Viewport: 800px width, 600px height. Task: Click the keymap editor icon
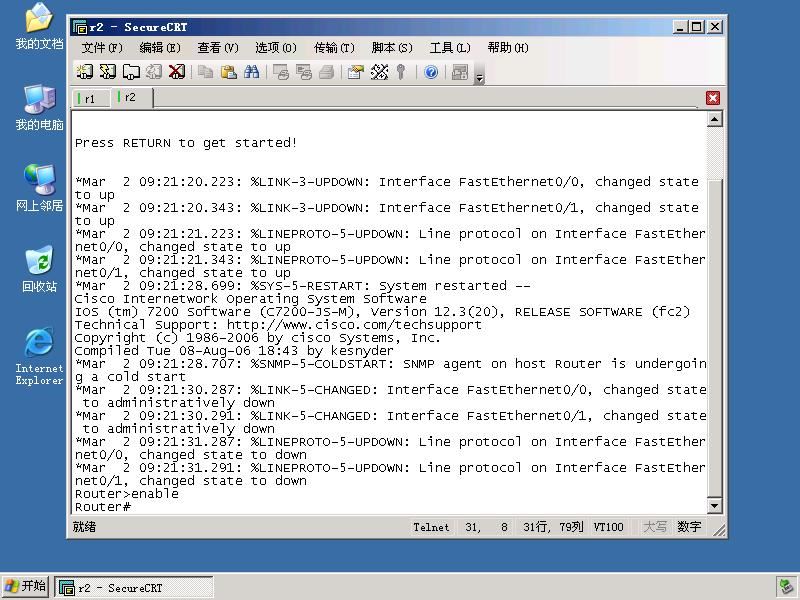(x=379, y=72)
